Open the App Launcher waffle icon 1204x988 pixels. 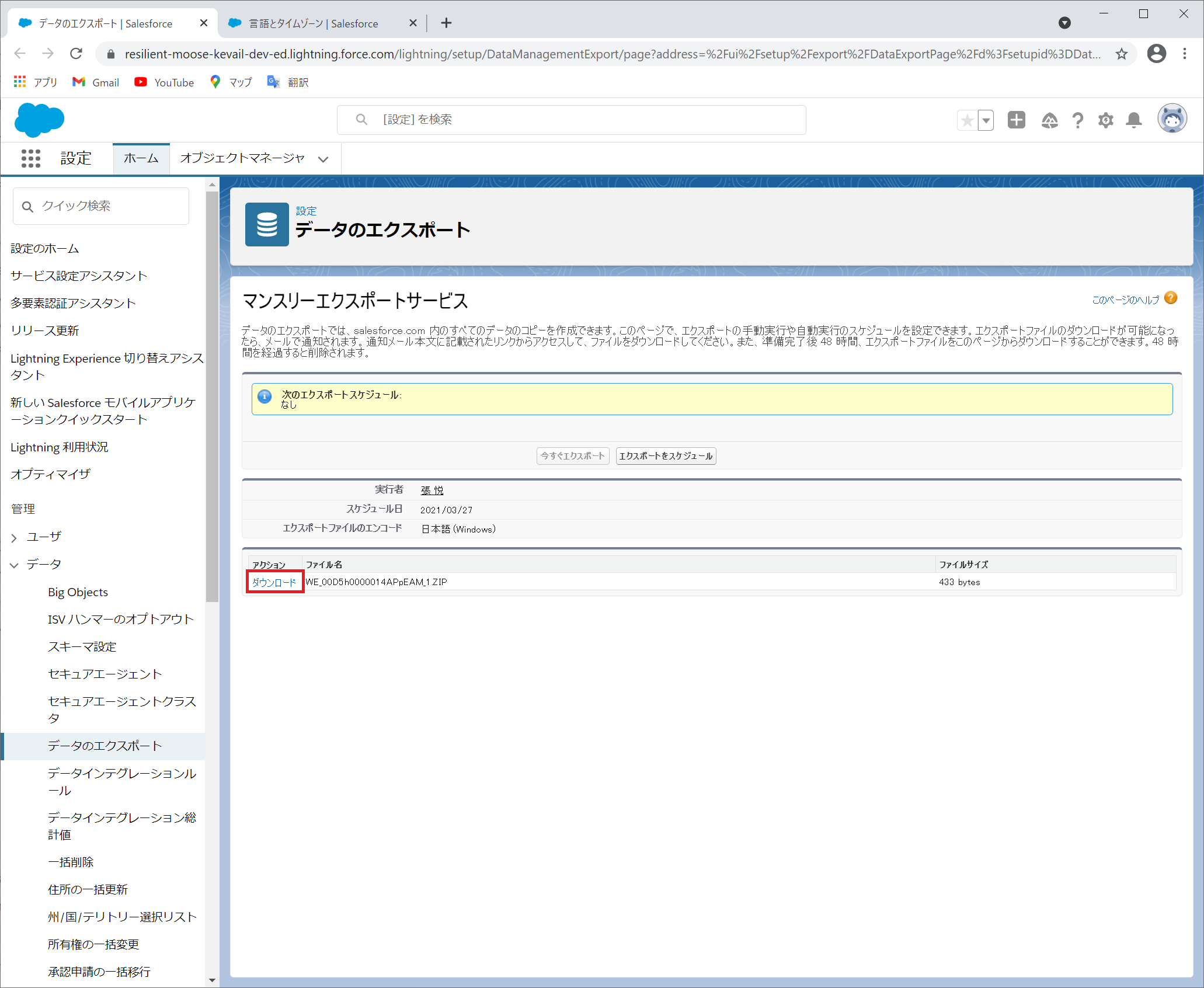tap(30, 158)
